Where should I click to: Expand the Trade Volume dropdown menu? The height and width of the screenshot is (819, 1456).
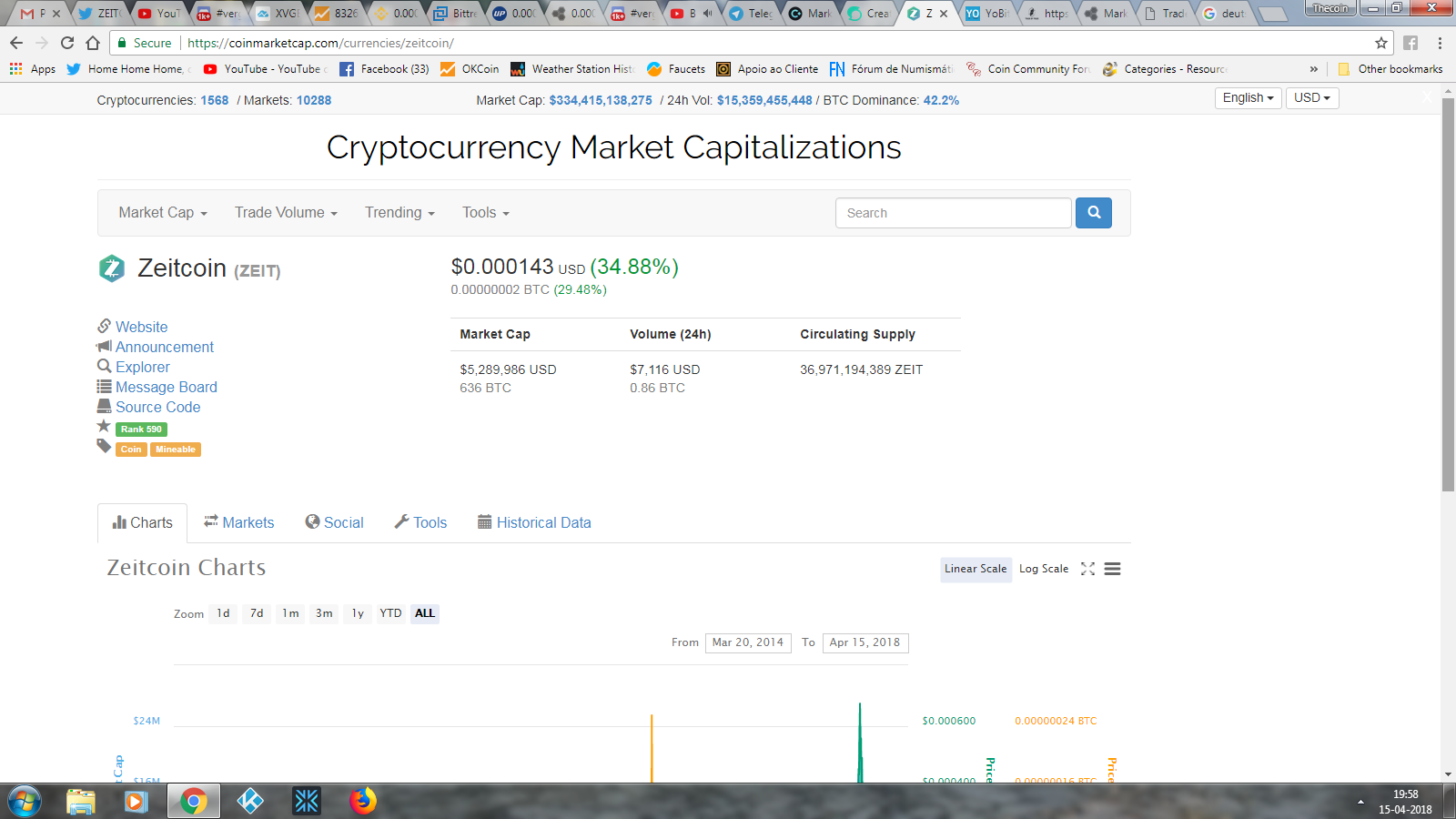click(x=286, y=213)
